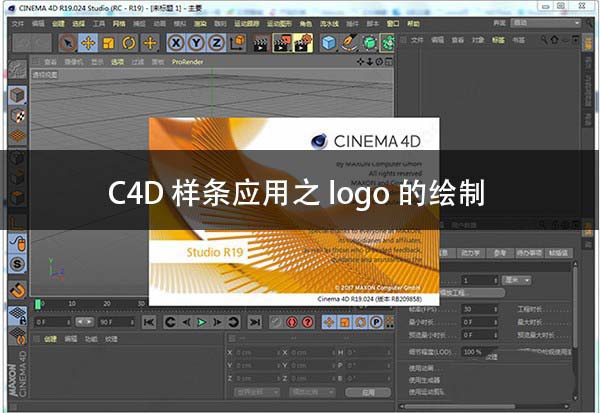Viewport: 600px width, 413px height.
Task: Toggle Scale keyframe recording icon
Action: click(x=344, y=322)
